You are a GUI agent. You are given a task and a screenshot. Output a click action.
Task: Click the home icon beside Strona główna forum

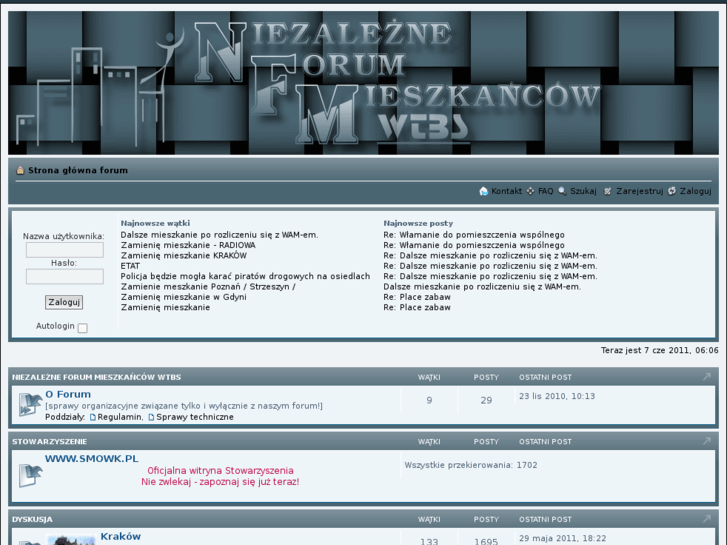coord(20,170)
